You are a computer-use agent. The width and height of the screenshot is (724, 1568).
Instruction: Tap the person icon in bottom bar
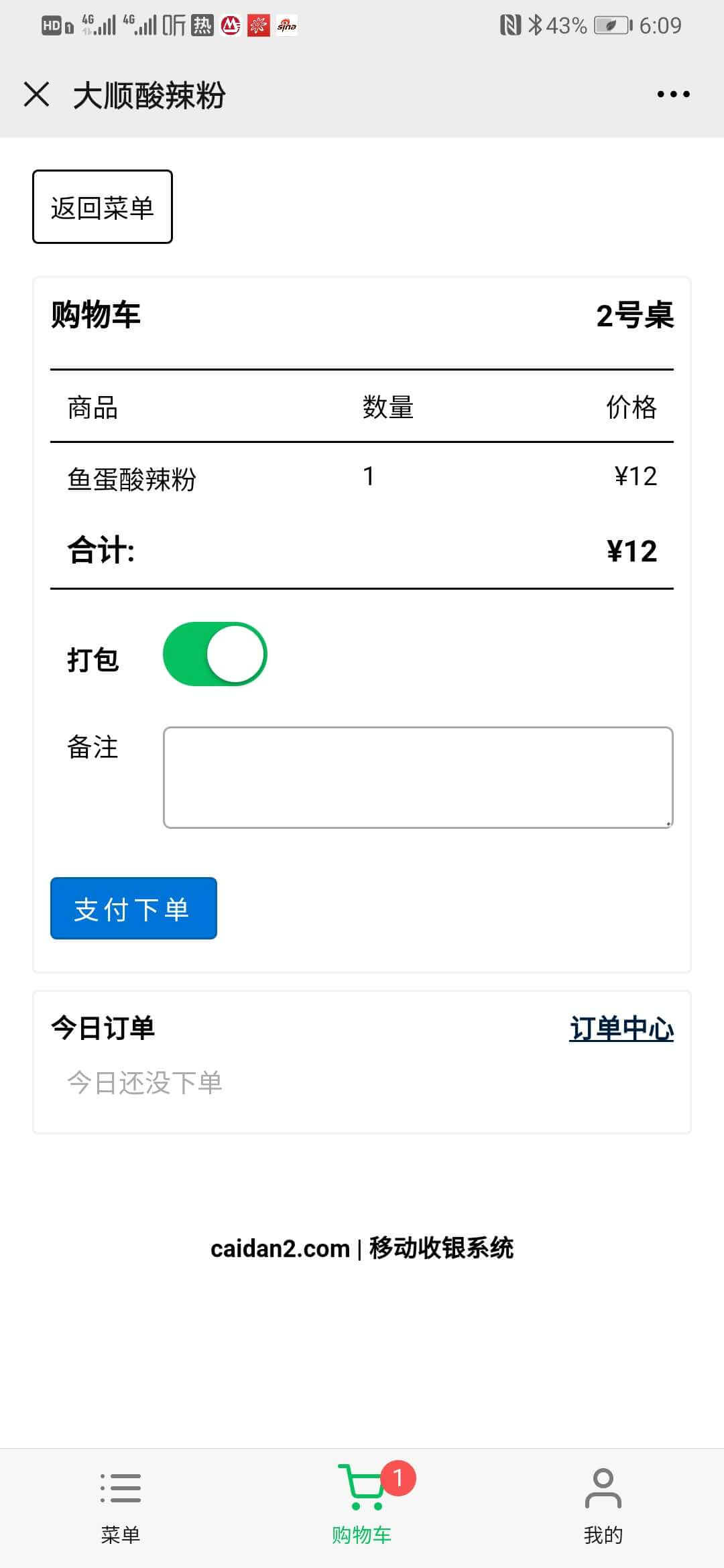(603, 1488)
